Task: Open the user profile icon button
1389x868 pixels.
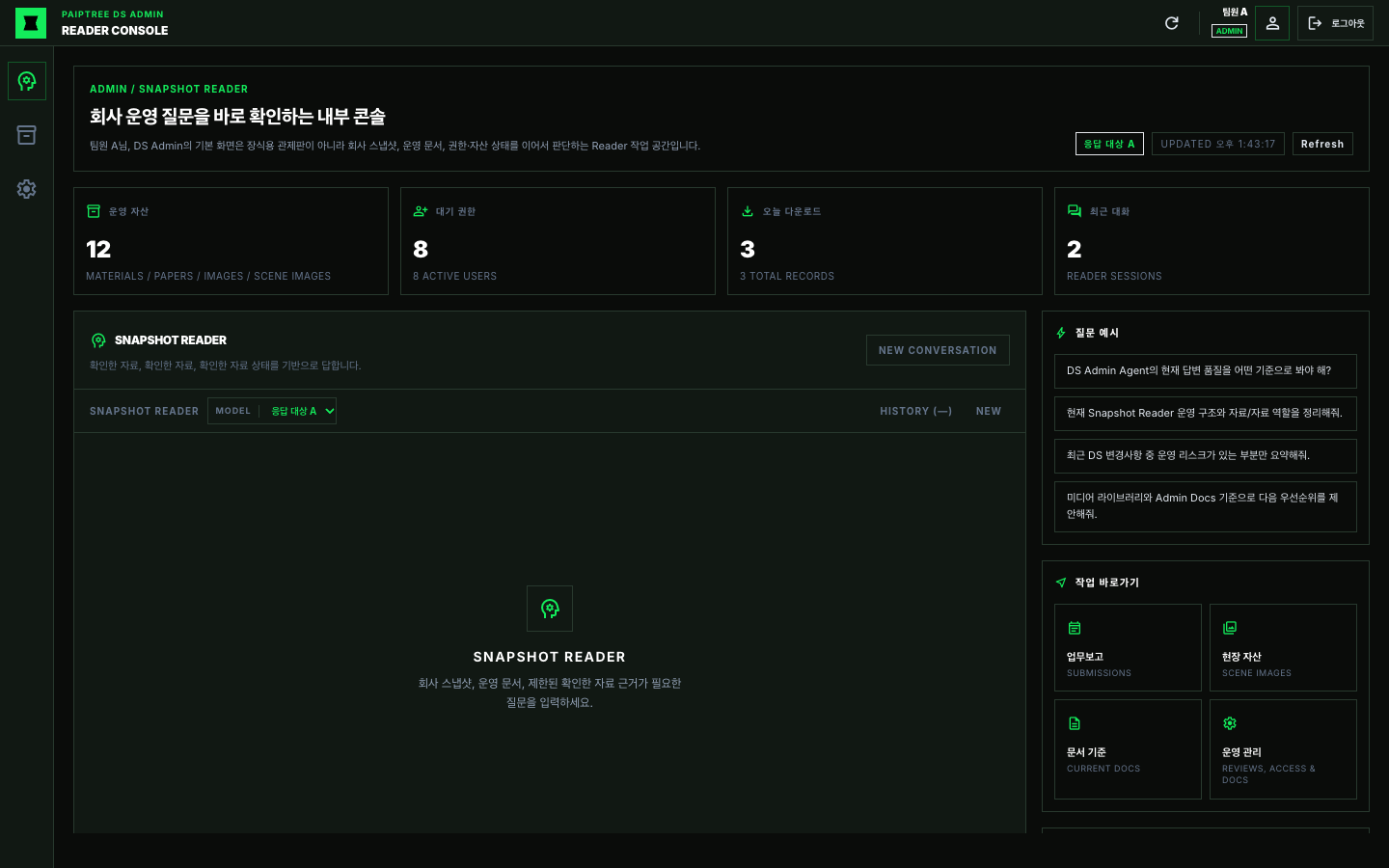Action: pyautogui.click(x=1272, y=23)
